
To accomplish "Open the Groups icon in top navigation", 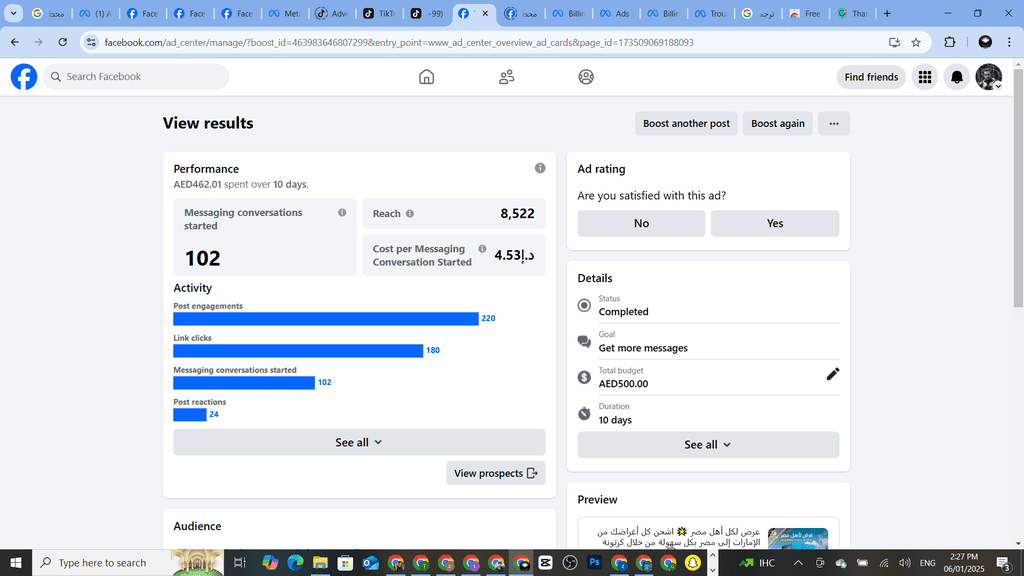I will coord(586,76).
